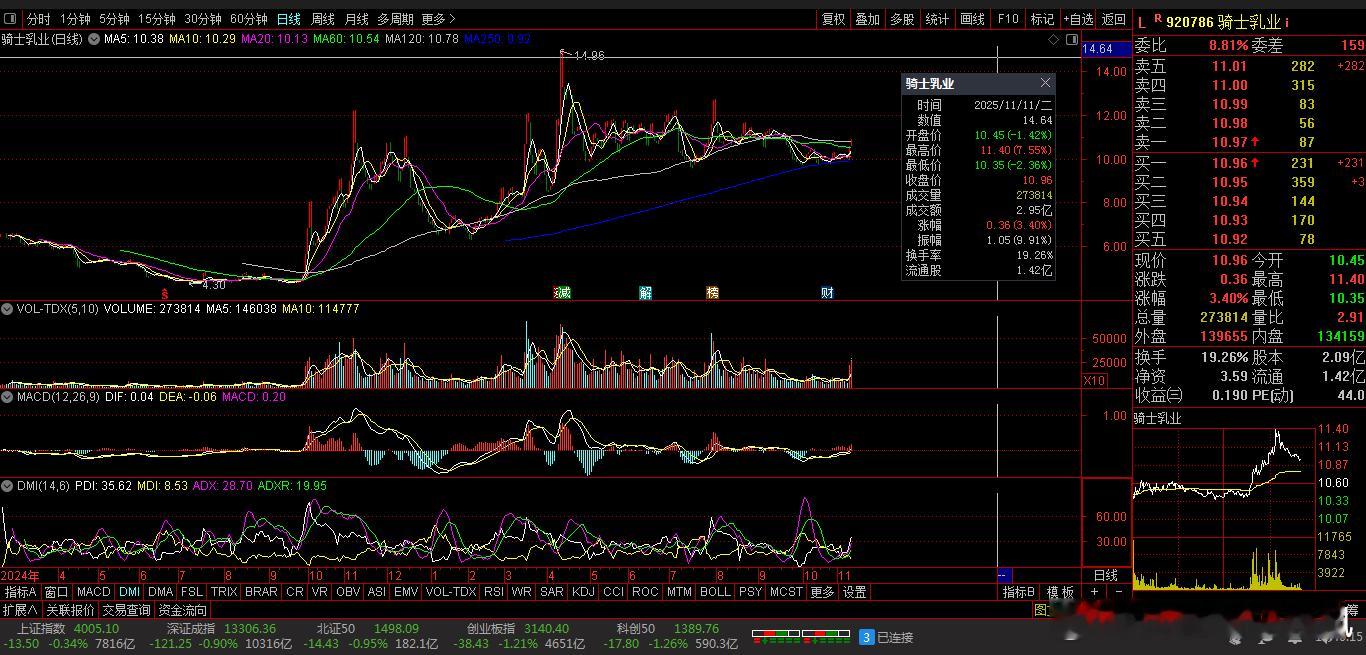Toggle the right panel icon near price axis
Image resolution: width=1366 pixels, height=655 pixels.
click(1072, 40)
